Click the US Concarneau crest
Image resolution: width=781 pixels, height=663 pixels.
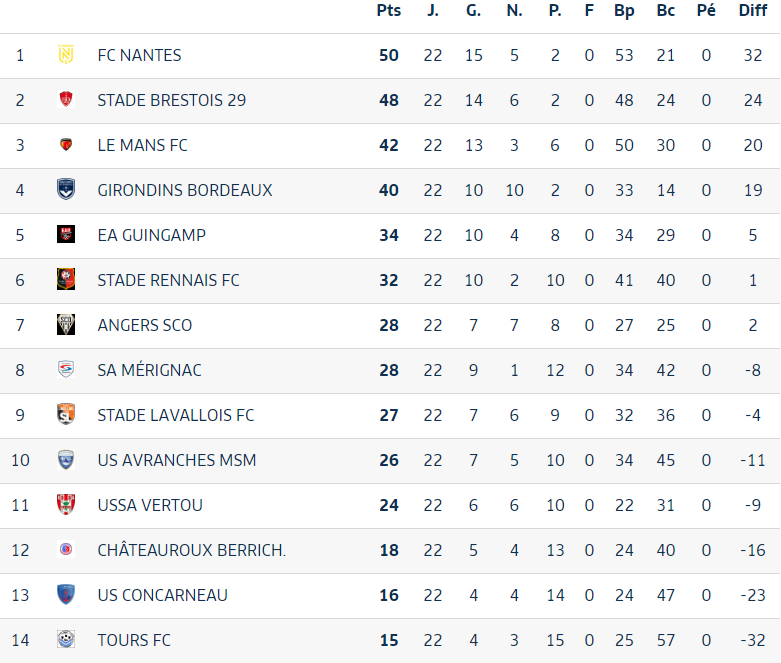point(66,595)
